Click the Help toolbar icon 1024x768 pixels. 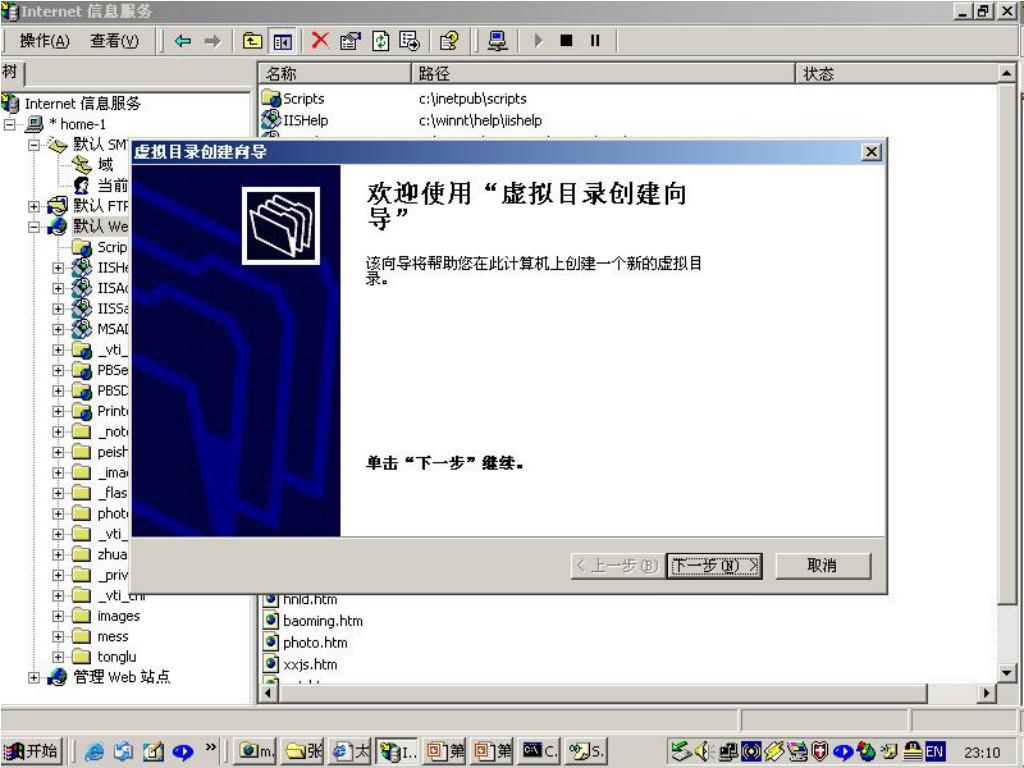[449, 41]
